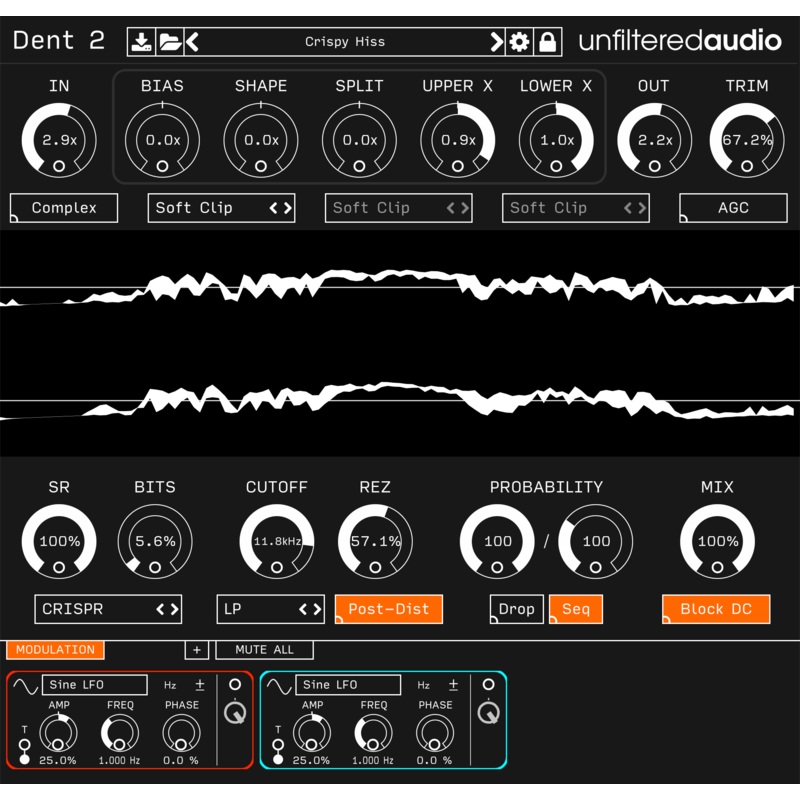800x800 pixels.
Task: Click the 25.0% value in red LFO
Action: tap(58, 760)
